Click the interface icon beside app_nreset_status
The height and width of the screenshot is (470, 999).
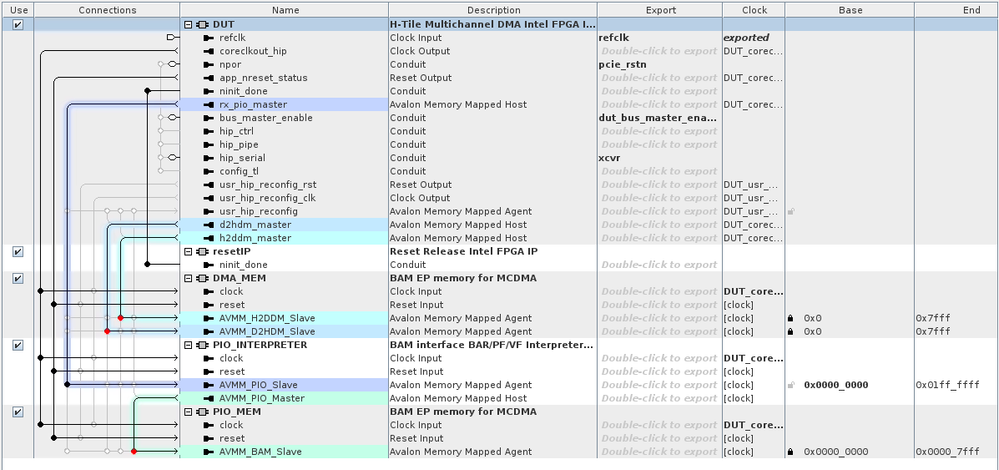coord(209,78)
